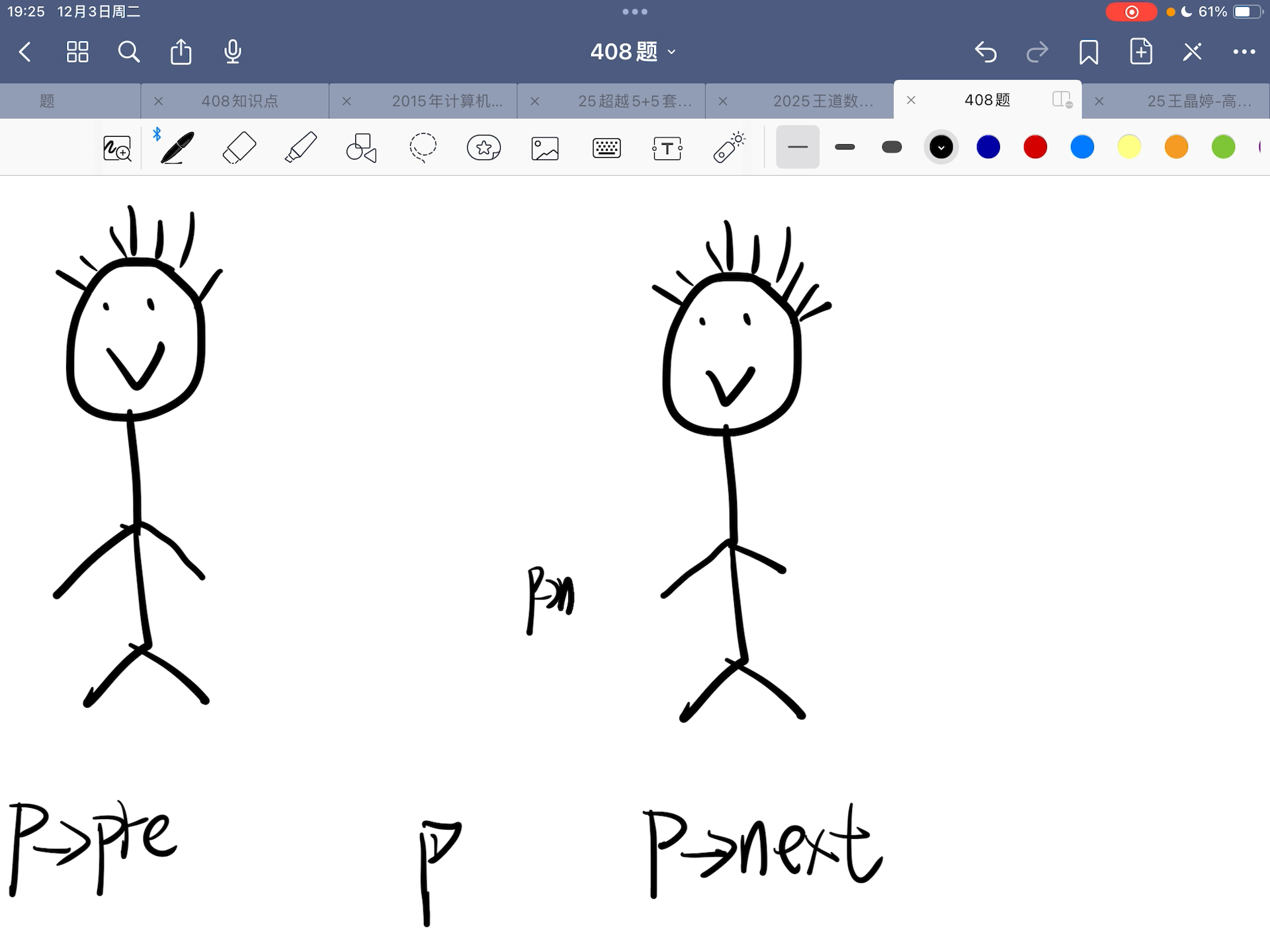Select the Lasso selection tool

423,147
